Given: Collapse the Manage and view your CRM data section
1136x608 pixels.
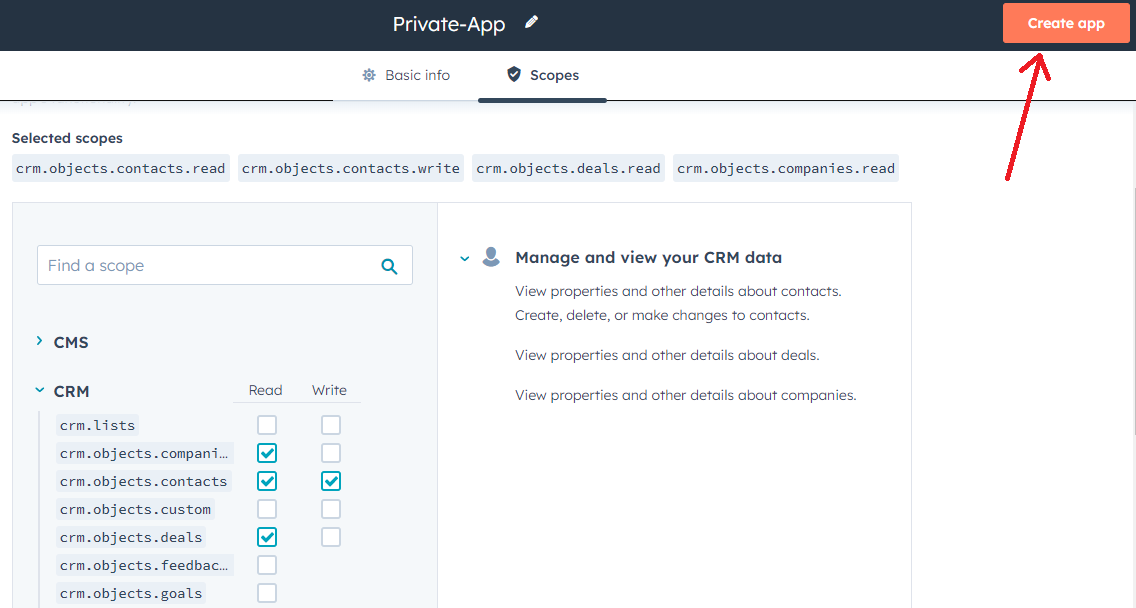Looking at the screenshot, I should point(464,257).
